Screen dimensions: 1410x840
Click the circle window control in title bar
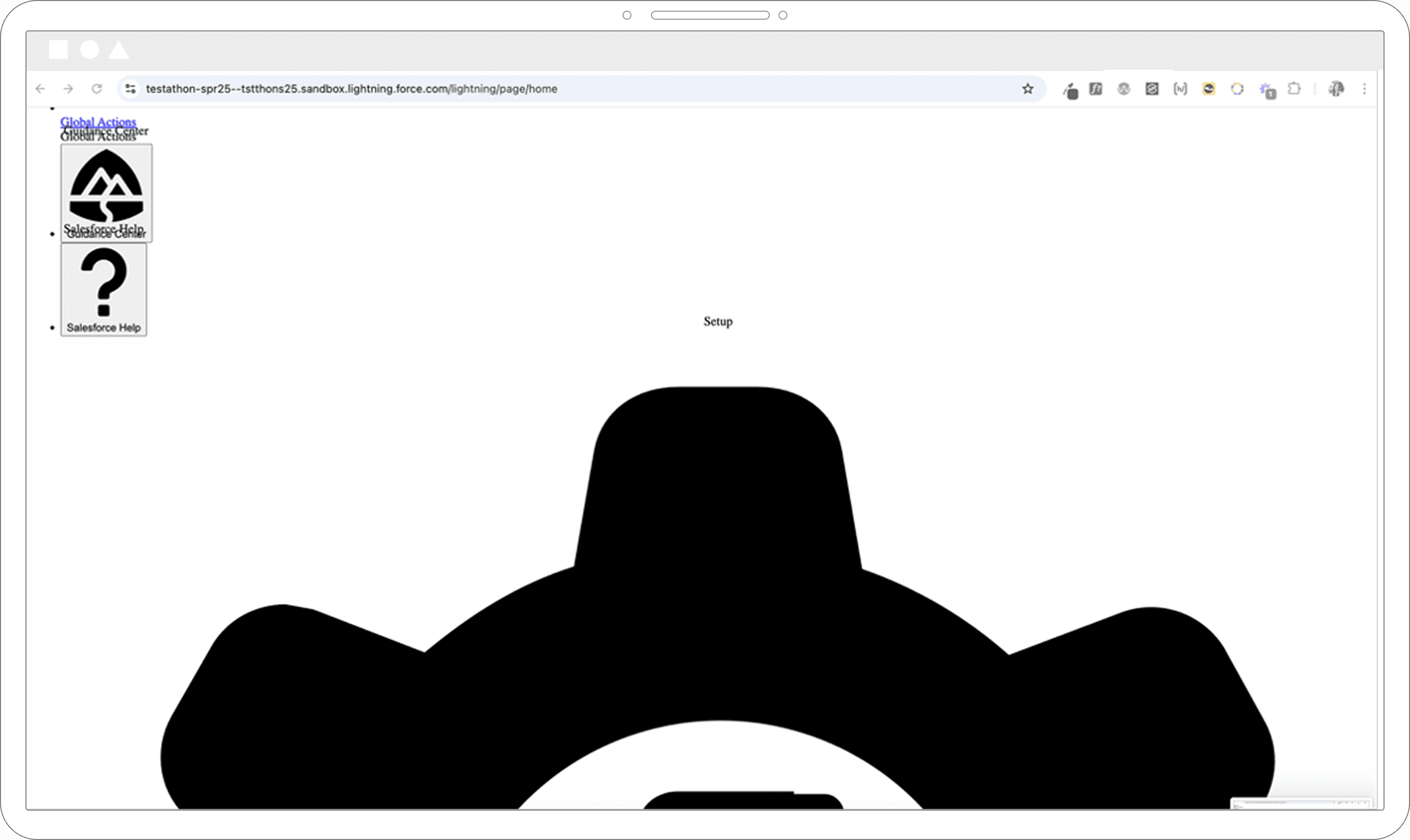click(89, 50)
